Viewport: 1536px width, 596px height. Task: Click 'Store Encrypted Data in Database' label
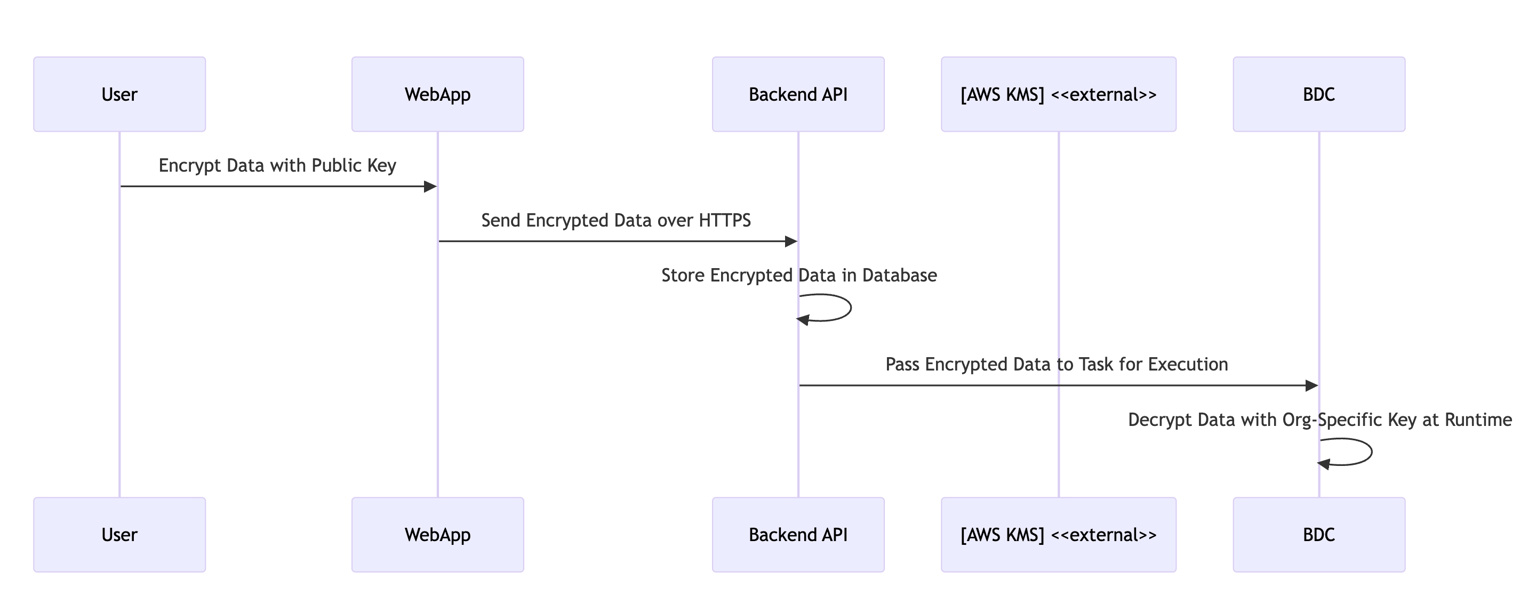798,275
